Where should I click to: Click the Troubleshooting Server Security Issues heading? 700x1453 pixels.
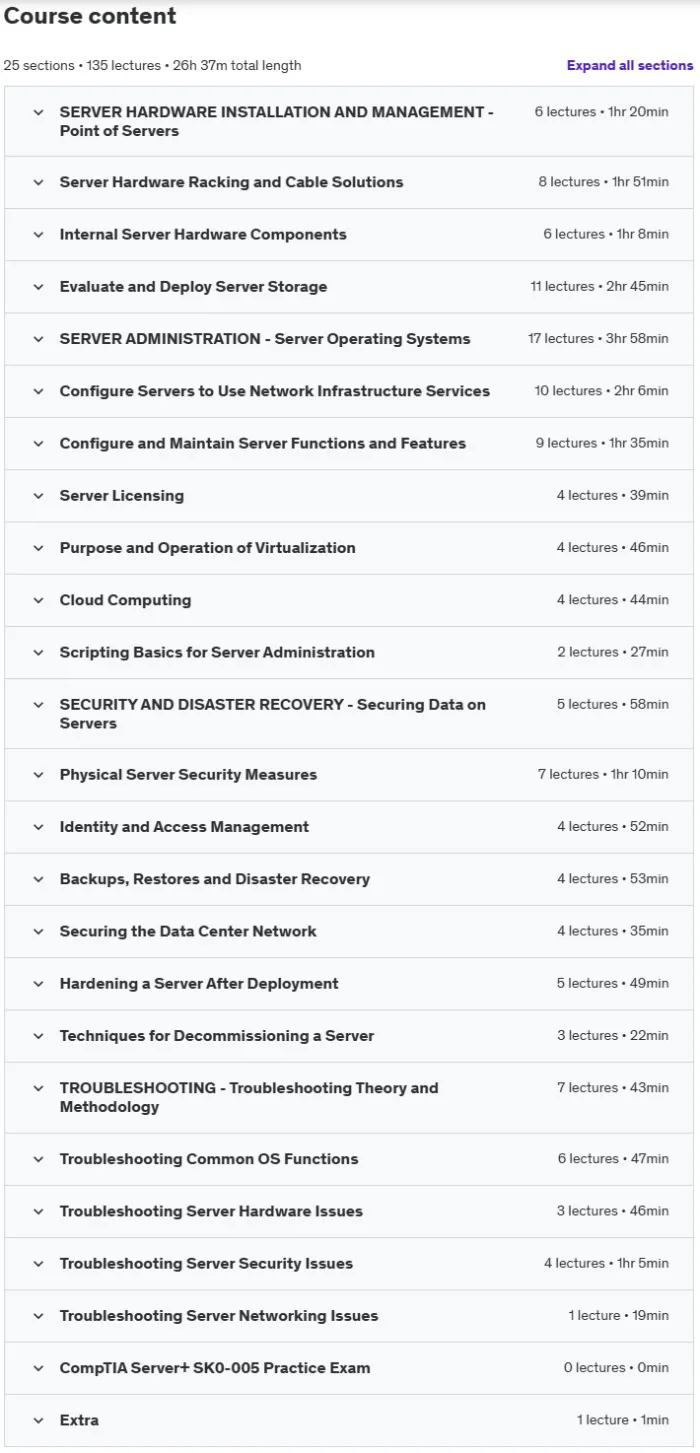click(206, 1263)
